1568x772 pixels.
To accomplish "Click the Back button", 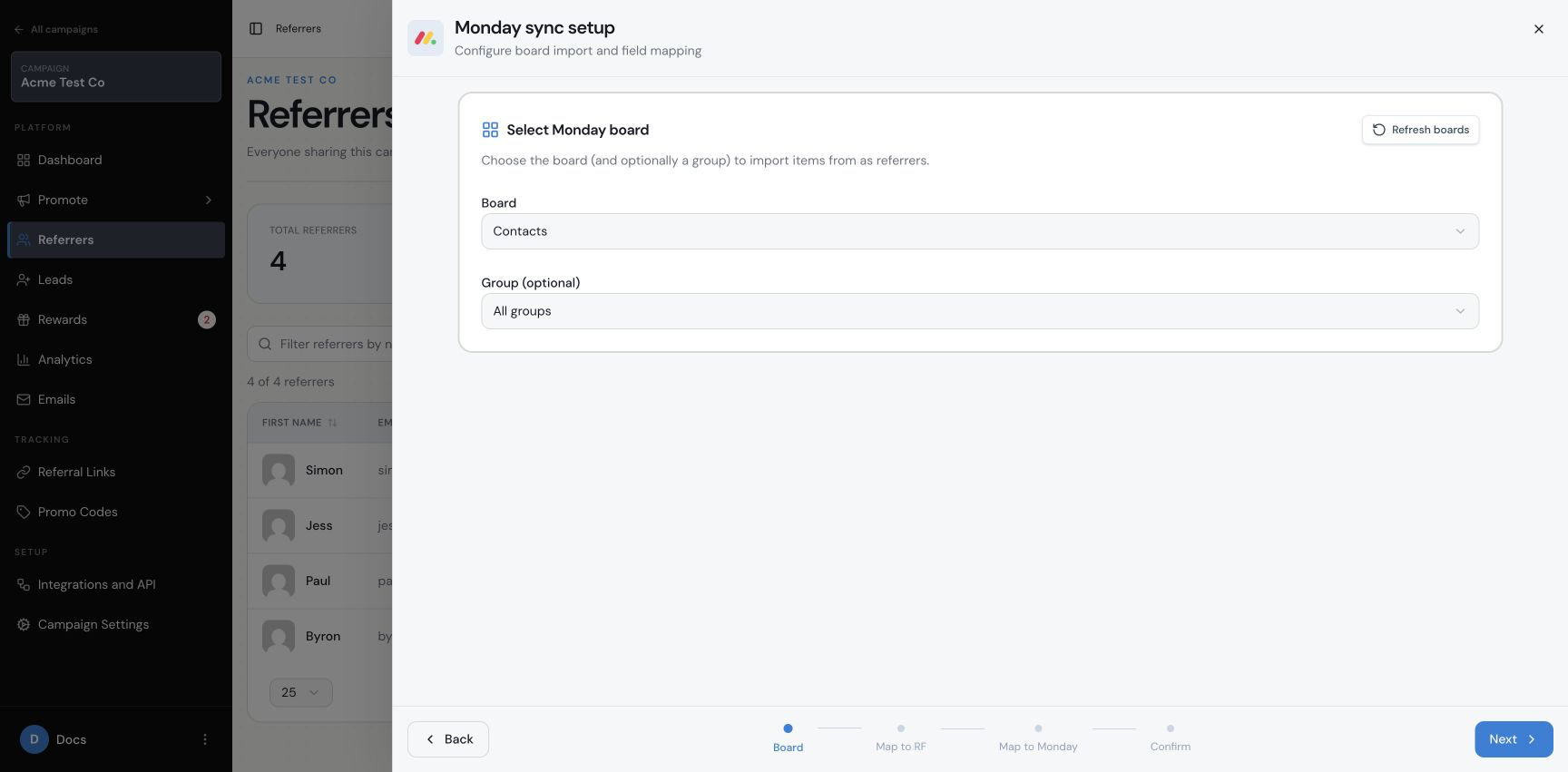I will click(448, 739).
